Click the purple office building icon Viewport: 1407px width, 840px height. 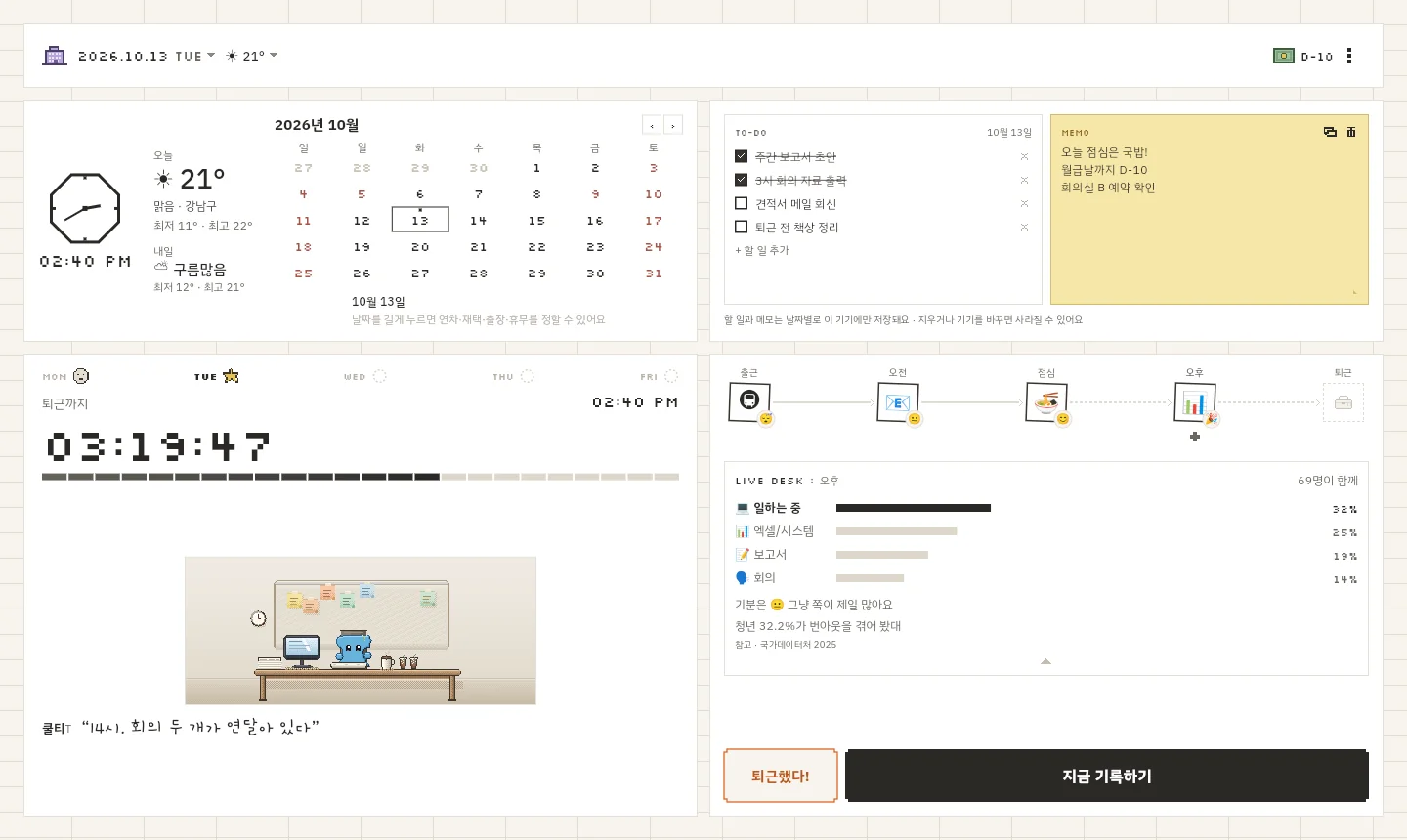click(55, 56)
